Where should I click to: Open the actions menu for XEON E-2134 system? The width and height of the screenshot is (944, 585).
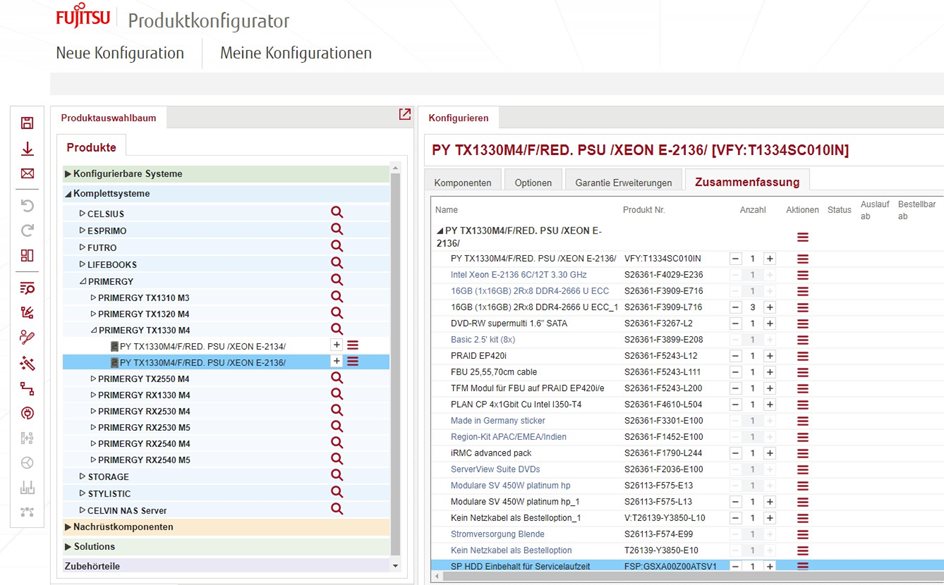[x=353, y=345]
